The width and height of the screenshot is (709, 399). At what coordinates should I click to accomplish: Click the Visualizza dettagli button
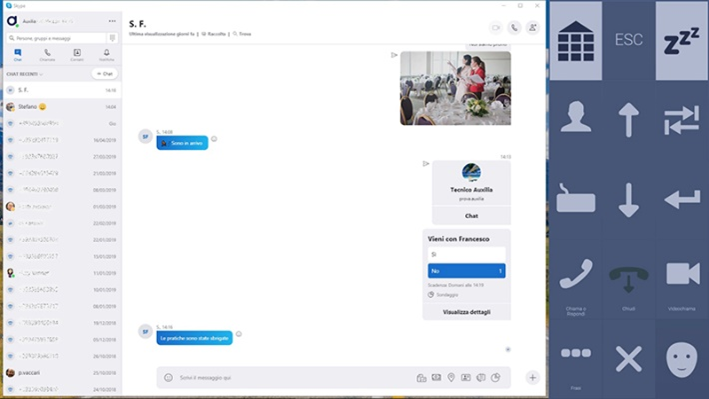[x=466, y=312]
